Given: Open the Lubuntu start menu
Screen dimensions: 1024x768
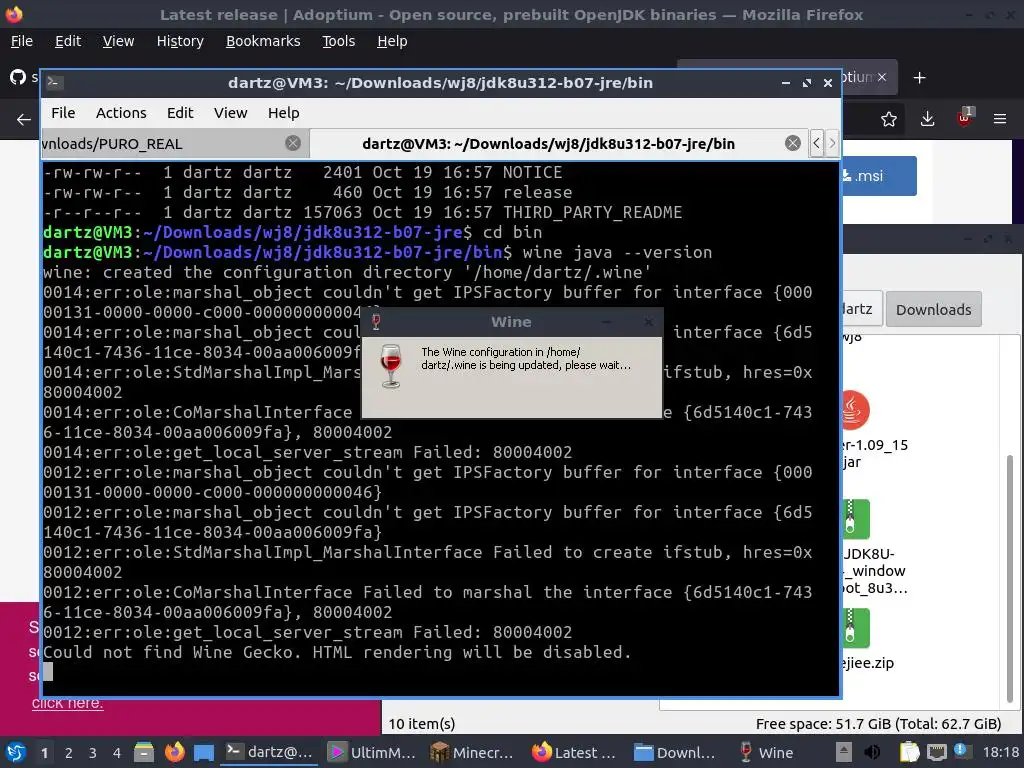Looking at the screenshot, I should 16,752.
